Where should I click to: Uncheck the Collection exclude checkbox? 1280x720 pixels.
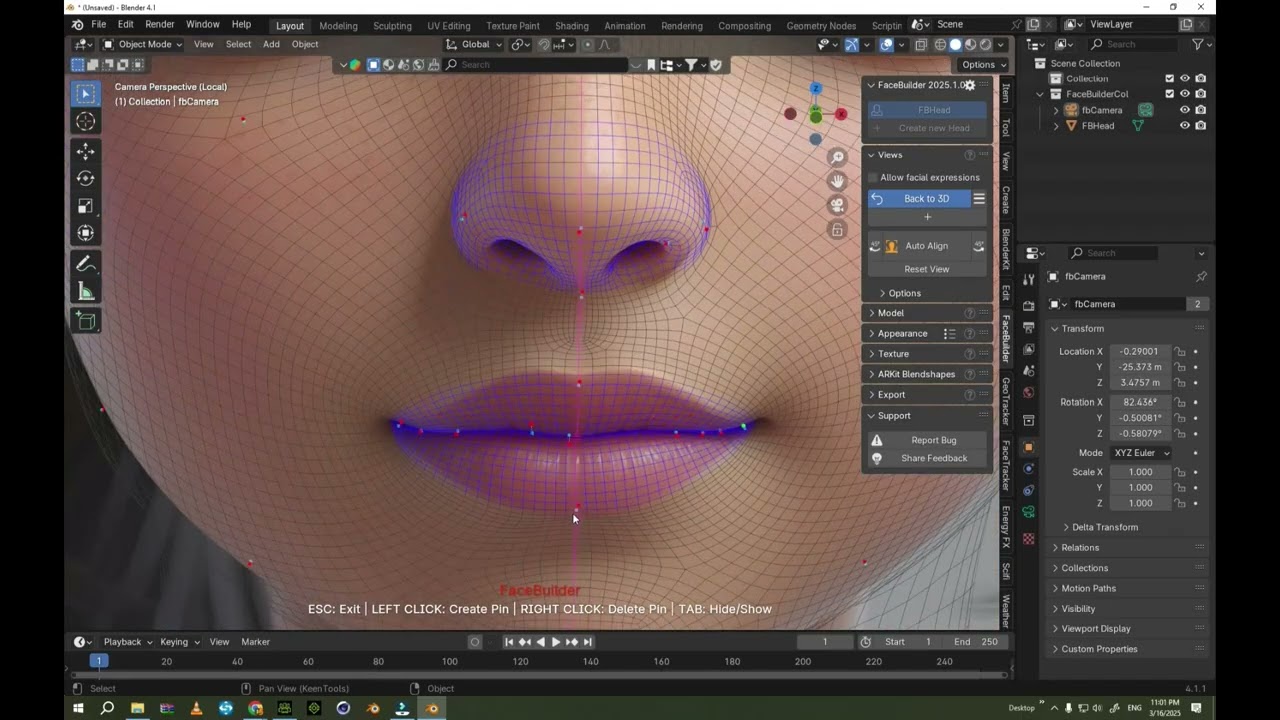pyautogui.click(x=1169, y=78)
